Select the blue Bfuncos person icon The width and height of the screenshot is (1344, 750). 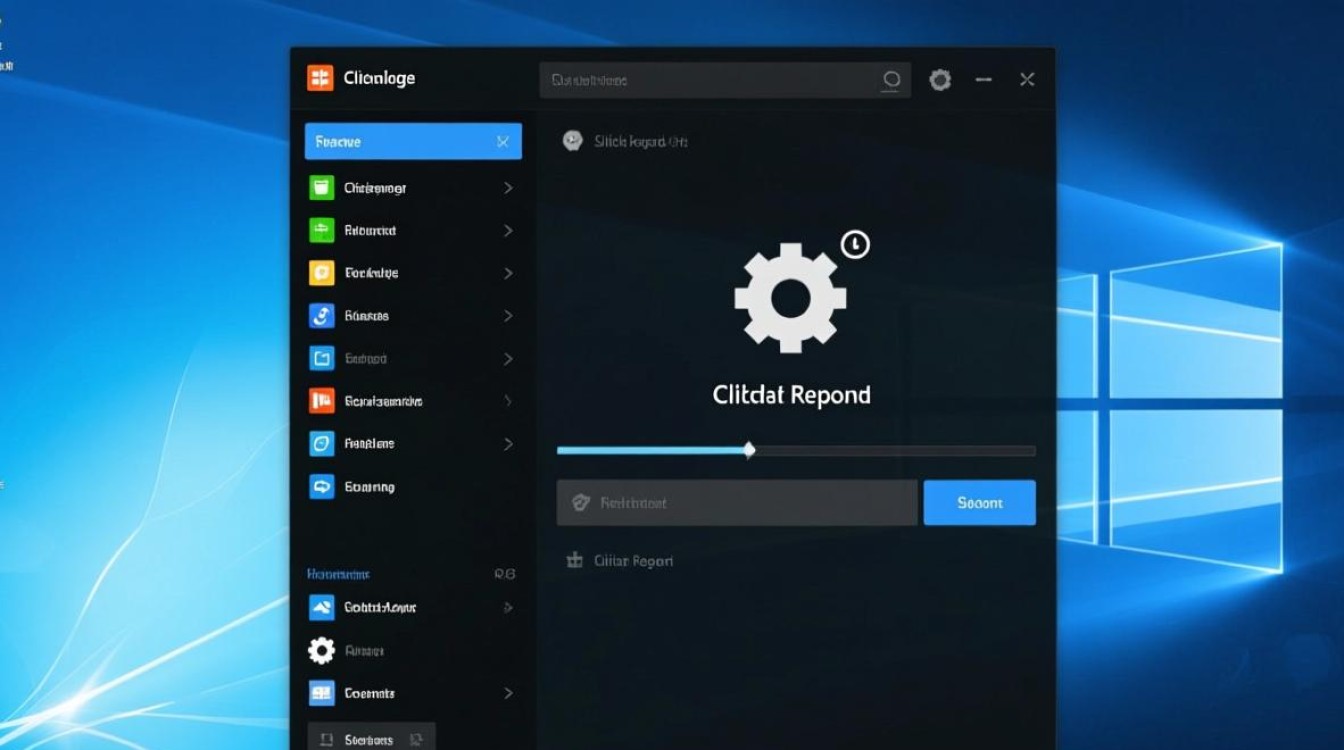322,316
